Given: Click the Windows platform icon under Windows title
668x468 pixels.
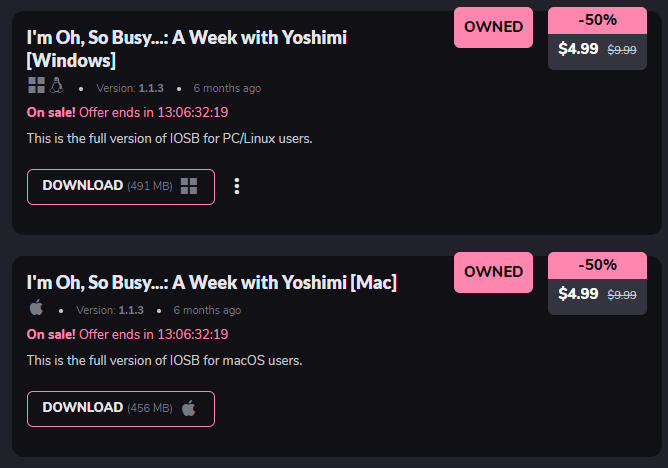Looking at the screenshot, I should [37, 87].
